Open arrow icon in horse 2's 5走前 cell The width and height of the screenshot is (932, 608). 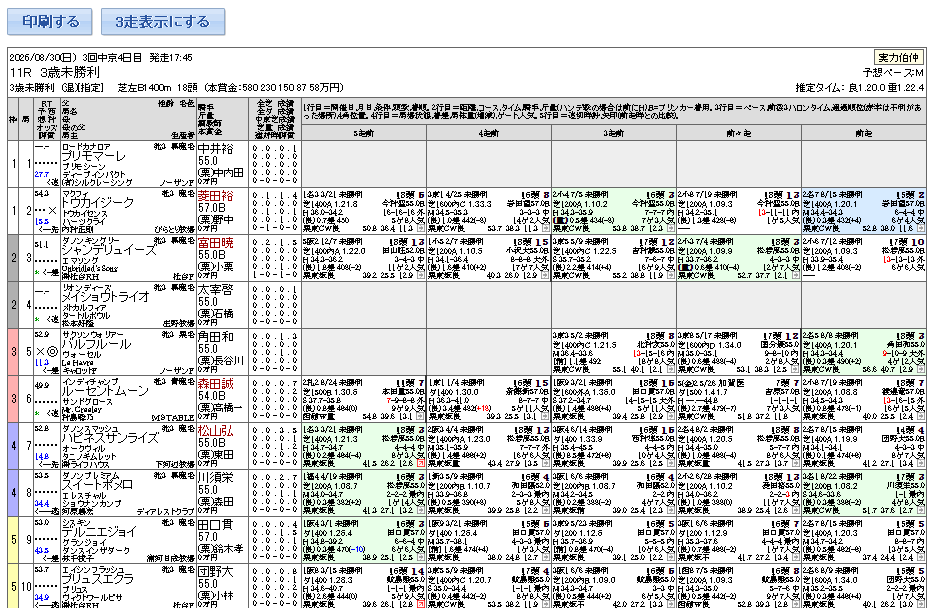(421, 228)
